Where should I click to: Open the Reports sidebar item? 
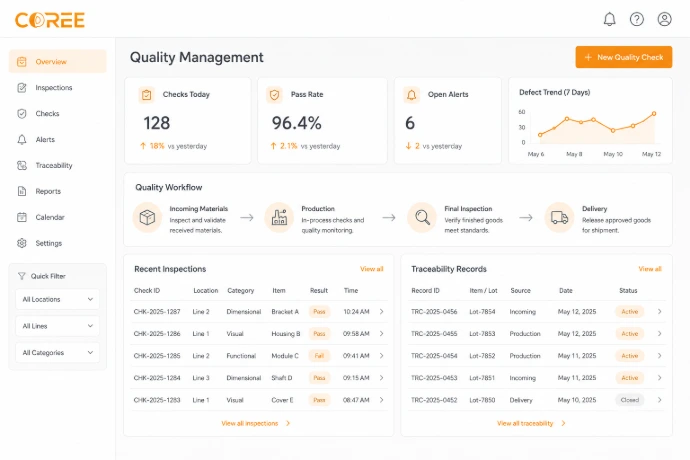coord(48,191)
